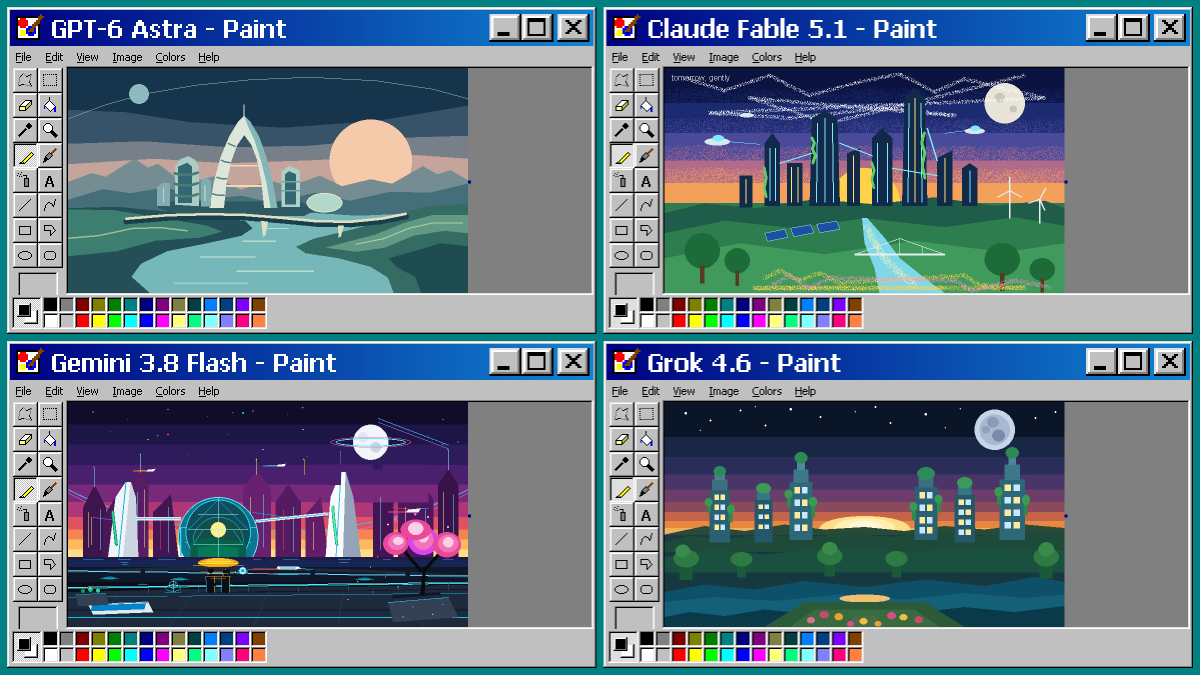Pick the eyedropper tool in Grok 4.6 window
Screen dimensions: 1200x675
[x=621, y=464]
